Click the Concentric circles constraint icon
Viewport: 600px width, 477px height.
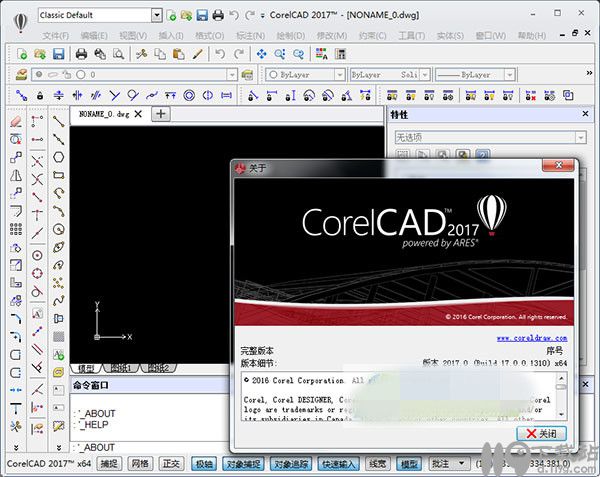(189, 95)
